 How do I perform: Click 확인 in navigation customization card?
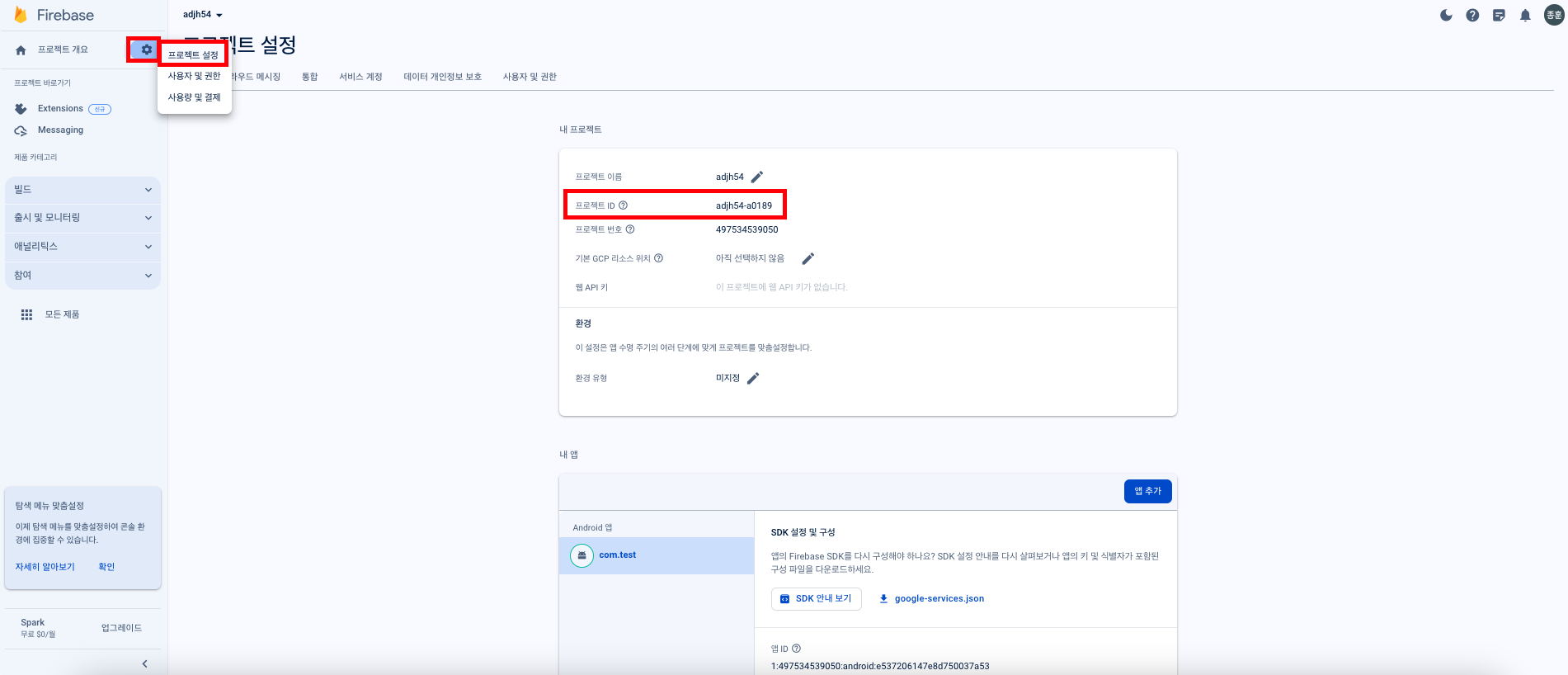click(106, 567)
